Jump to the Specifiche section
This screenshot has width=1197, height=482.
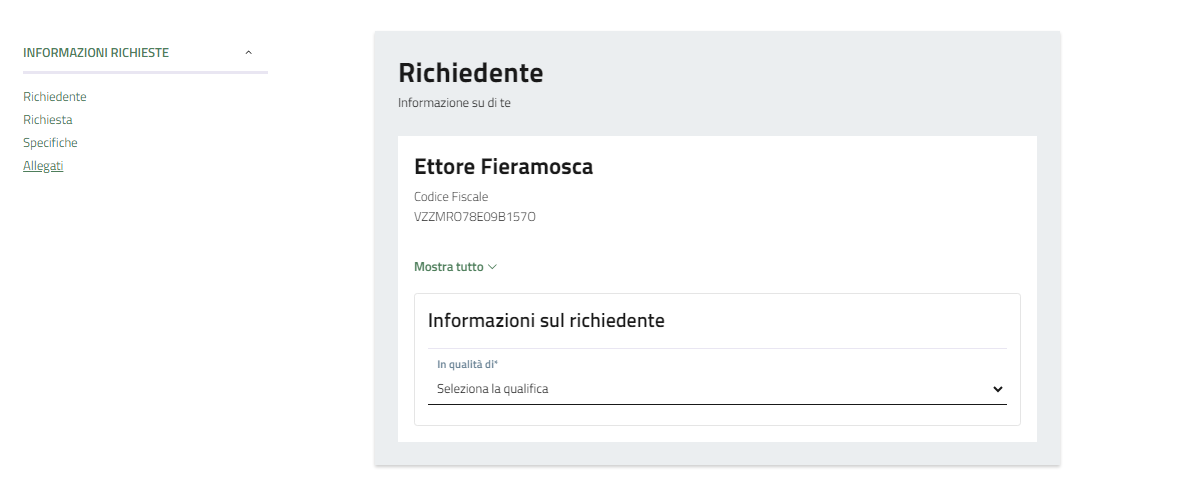point(50,143)
